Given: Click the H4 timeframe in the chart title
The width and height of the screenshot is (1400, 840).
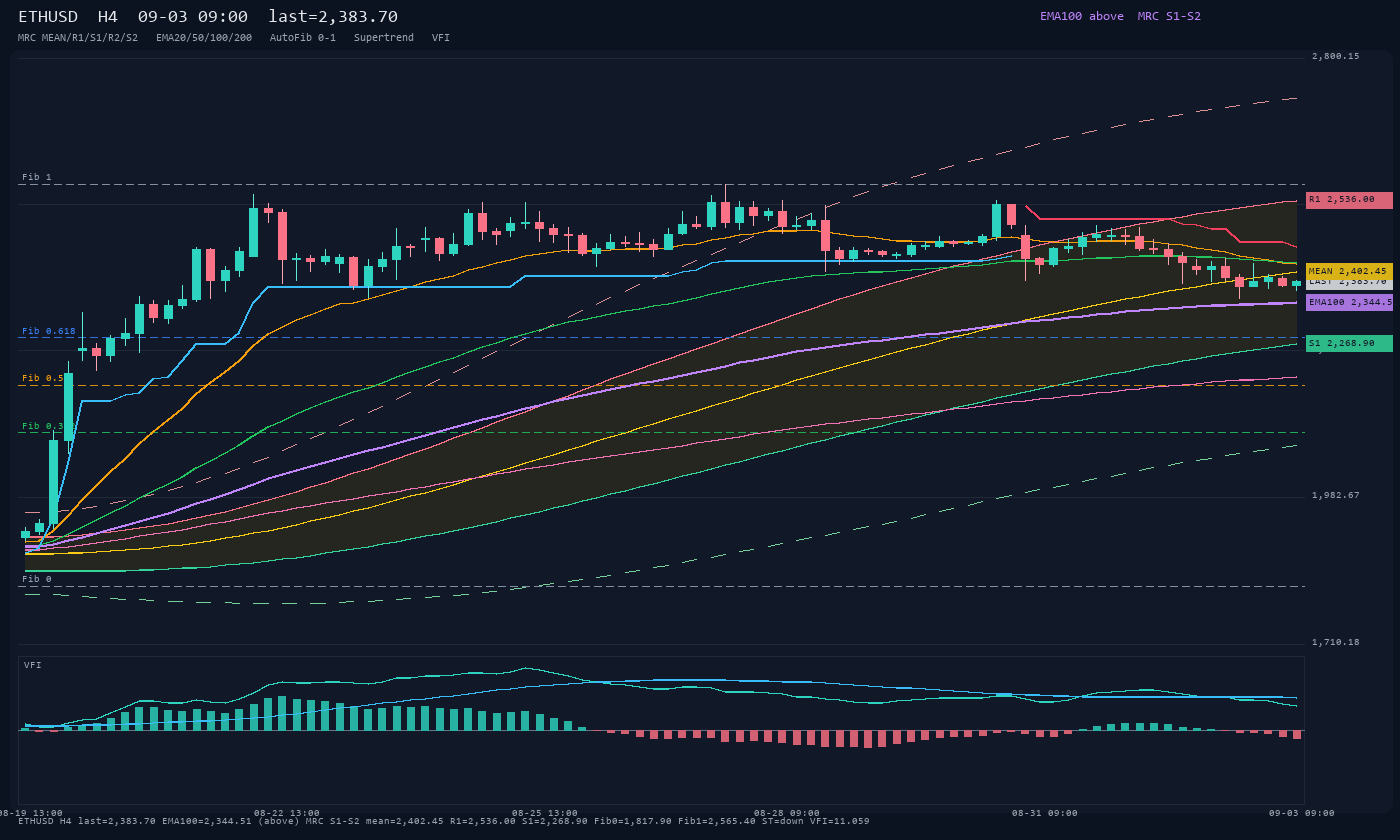Looking at the screenshot, I should [x=108, y=17].
